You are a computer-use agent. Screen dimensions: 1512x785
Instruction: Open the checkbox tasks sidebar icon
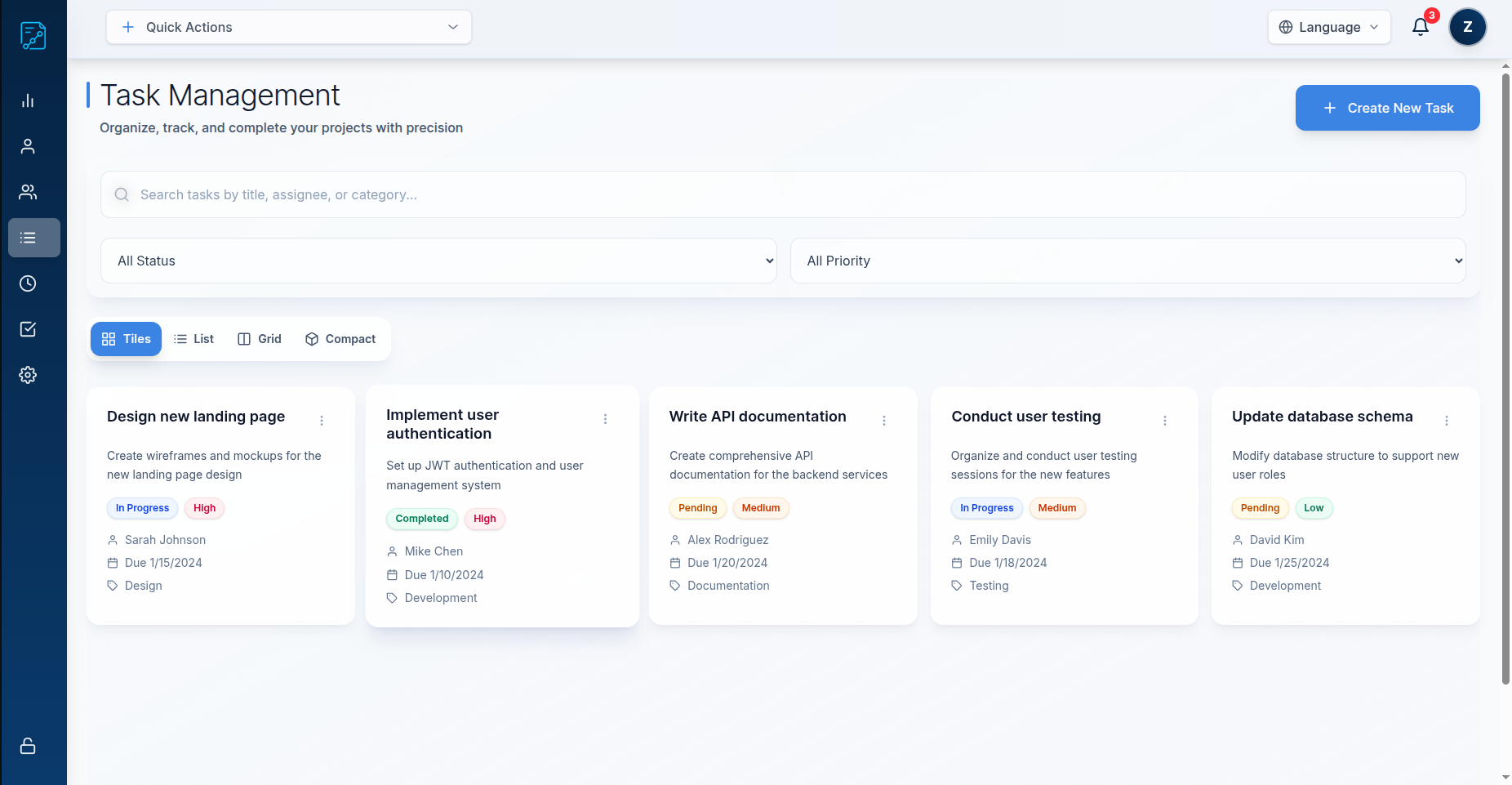pyautogui.click(x=28, y=329)
